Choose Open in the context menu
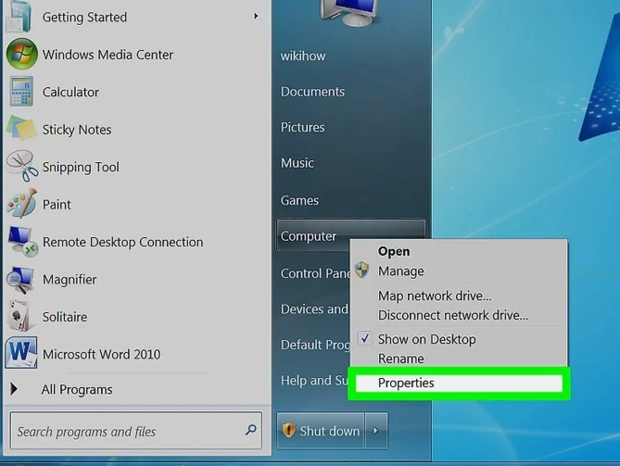Viewport: 620px width, 466px height. pyautogui.click(x=394, y=251)
